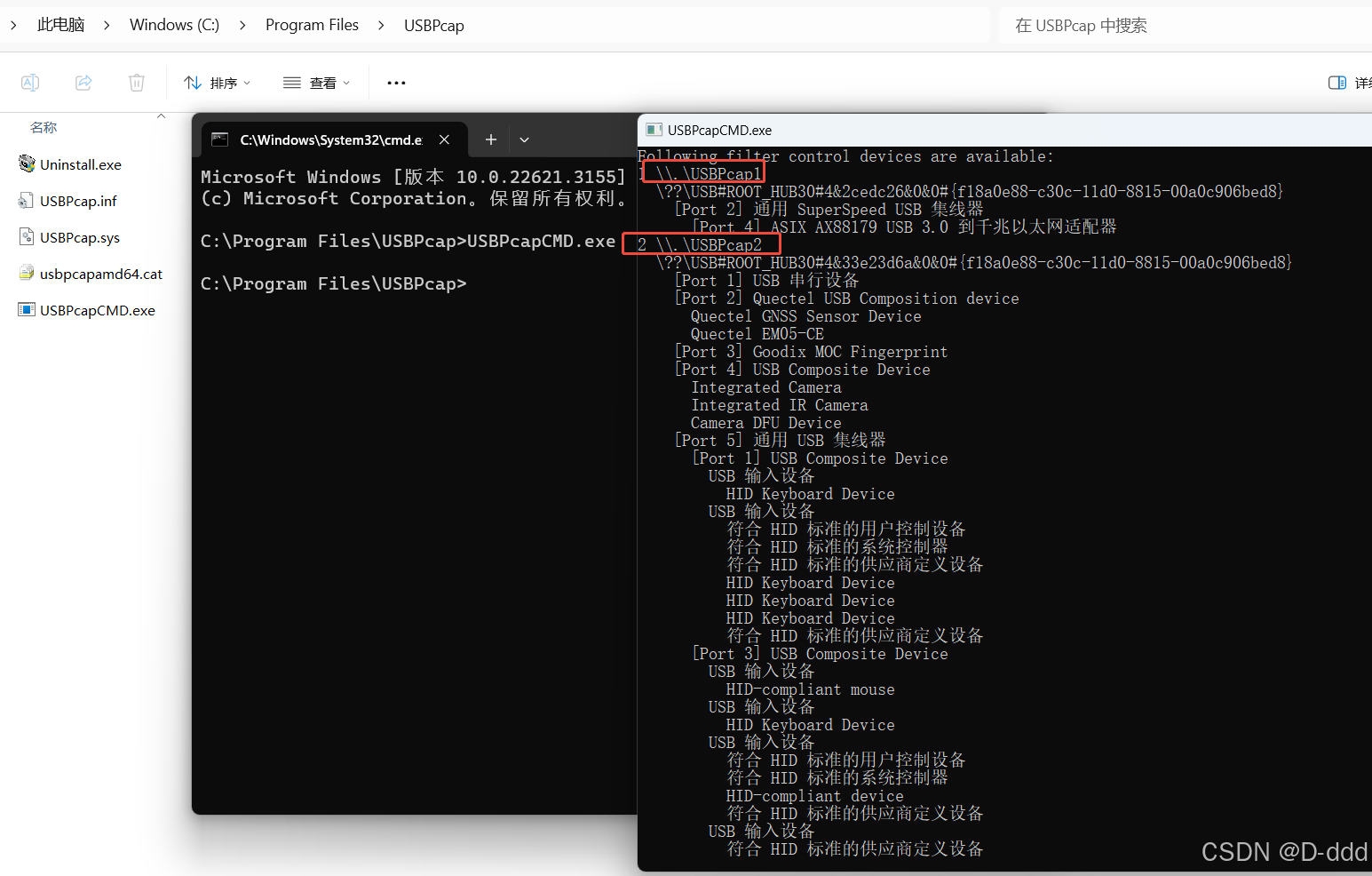Select USBPcapCMD.exe in the file list
Viewport: 1372px width, 876px height.
tap(98, 309)
